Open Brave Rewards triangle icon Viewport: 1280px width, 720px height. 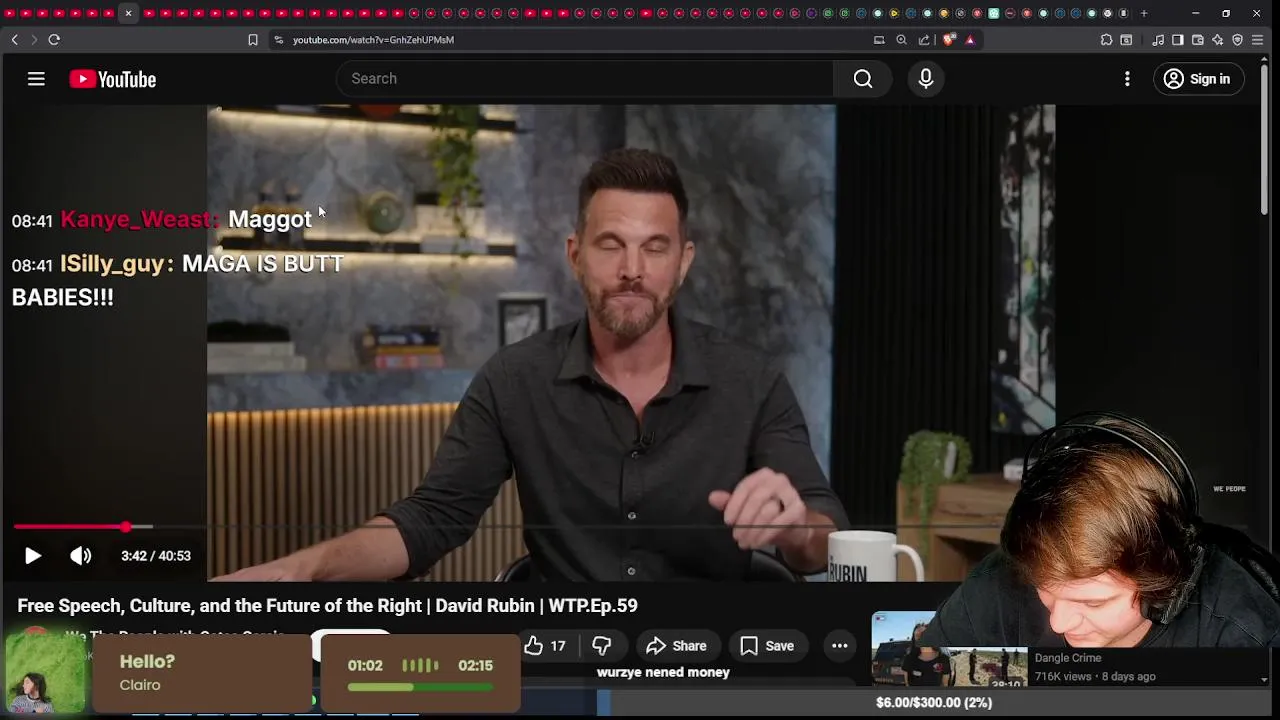970,40
